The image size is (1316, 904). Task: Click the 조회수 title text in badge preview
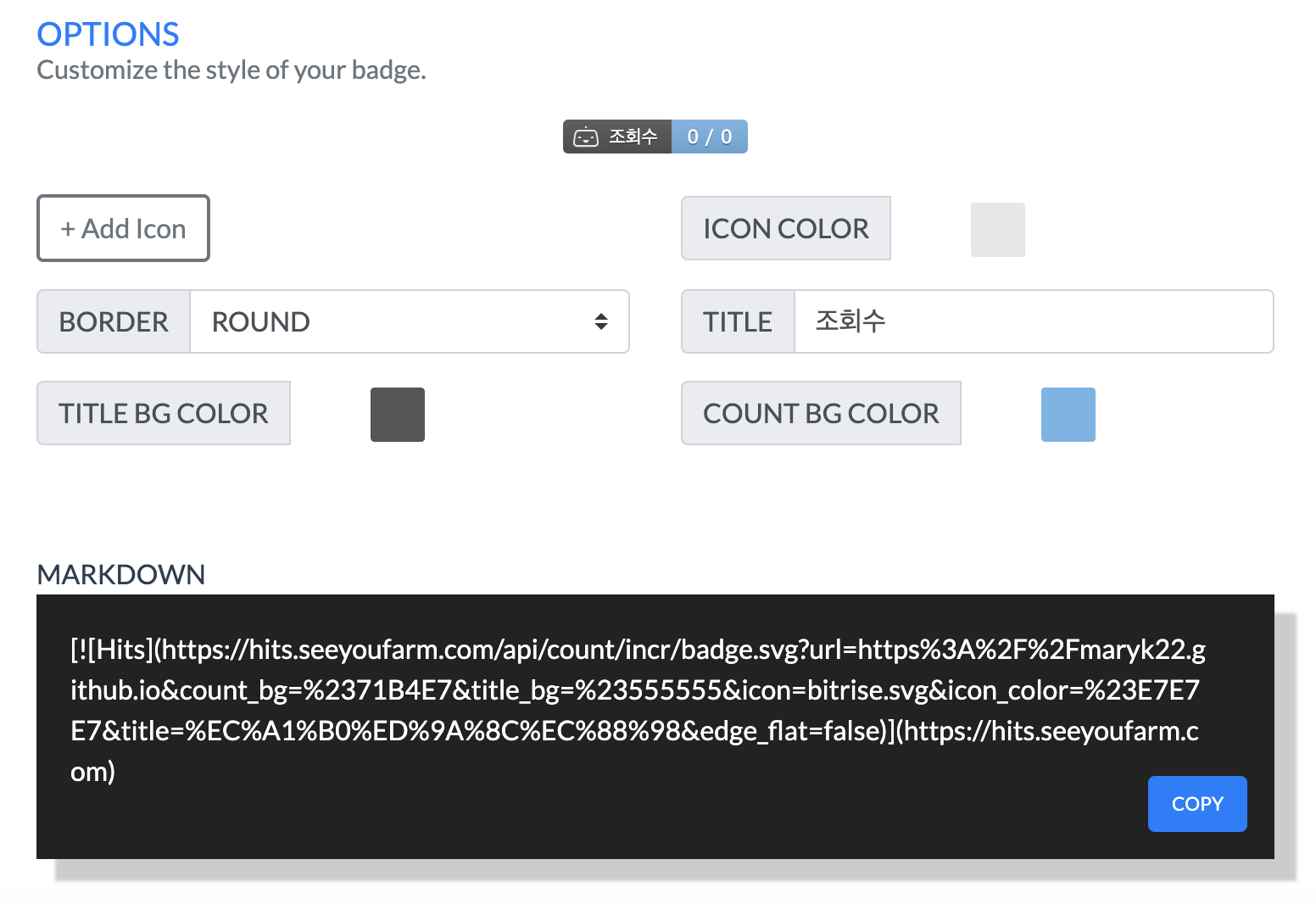click(633, 137)
